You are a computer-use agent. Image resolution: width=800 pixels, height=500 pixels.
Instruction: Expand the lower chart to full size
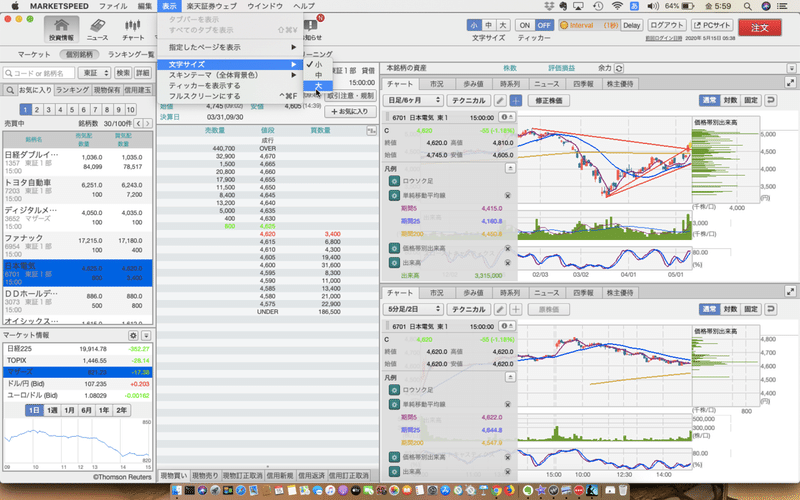tap(790, 291)
